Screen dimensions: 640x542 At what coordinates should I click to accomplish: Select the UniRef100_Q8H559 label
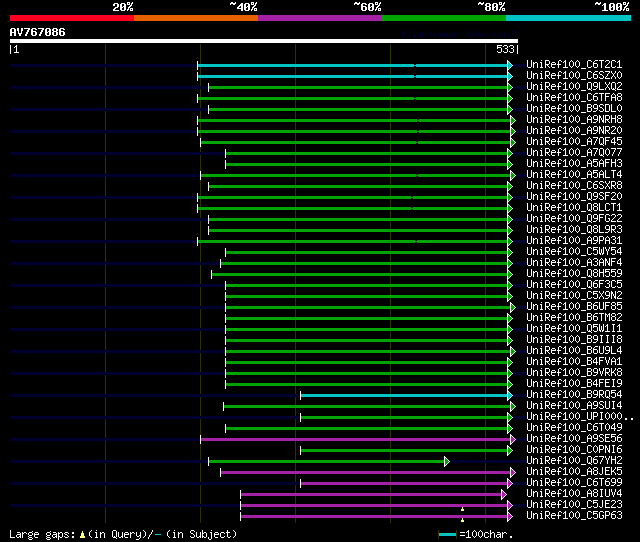pyautogui.click(x=574, y=273)
